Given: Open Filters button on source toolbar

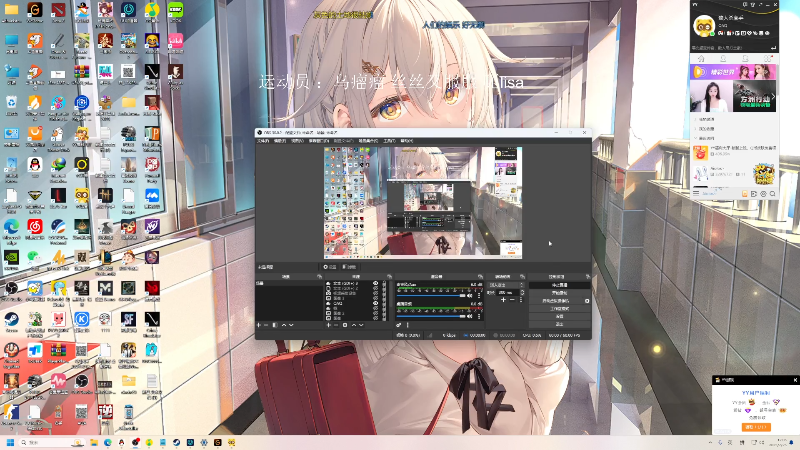Looking at the screenshot, I should 349,267.
